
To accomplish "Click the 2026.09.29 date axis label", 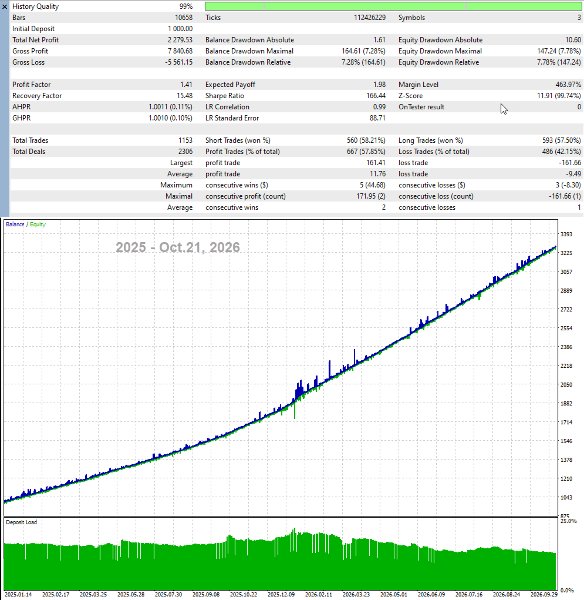I will pyautogui.click(x=543, y=595).
